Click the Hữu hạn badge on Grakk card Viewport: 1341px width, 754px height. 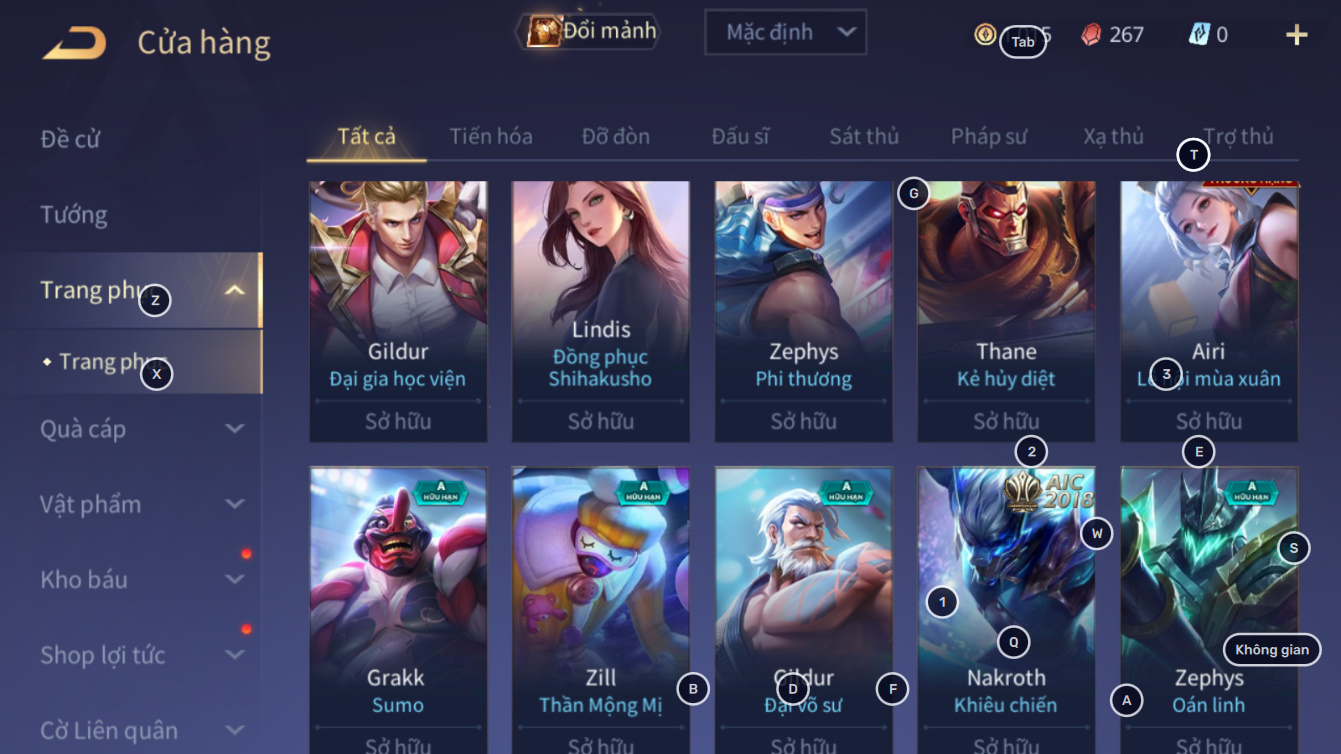[x=441, y=492]
